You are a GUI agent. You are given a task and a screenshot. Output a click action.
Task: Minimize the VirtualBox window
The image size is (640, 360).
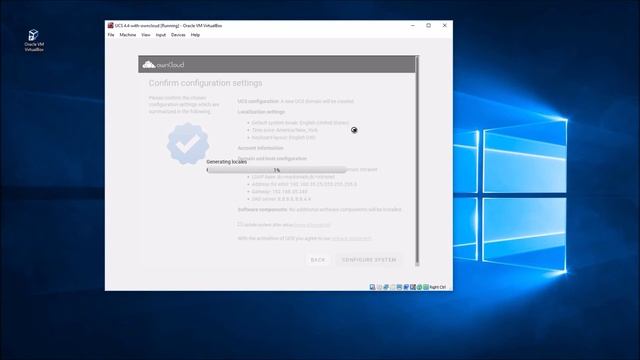click(413, 25)
